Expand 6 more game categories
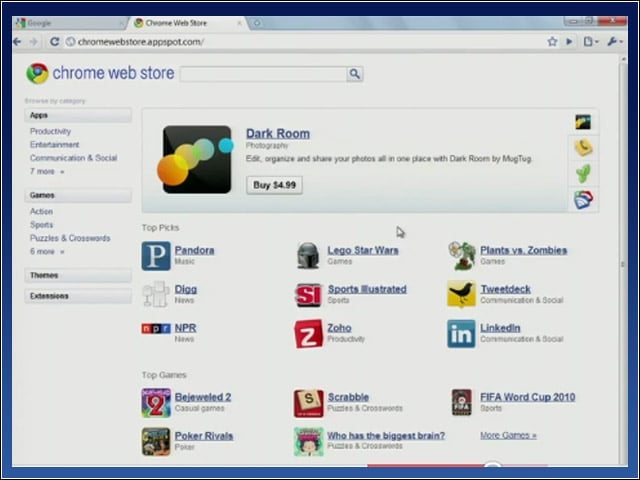Screen dimensions: 640x480 click(47, 251)
